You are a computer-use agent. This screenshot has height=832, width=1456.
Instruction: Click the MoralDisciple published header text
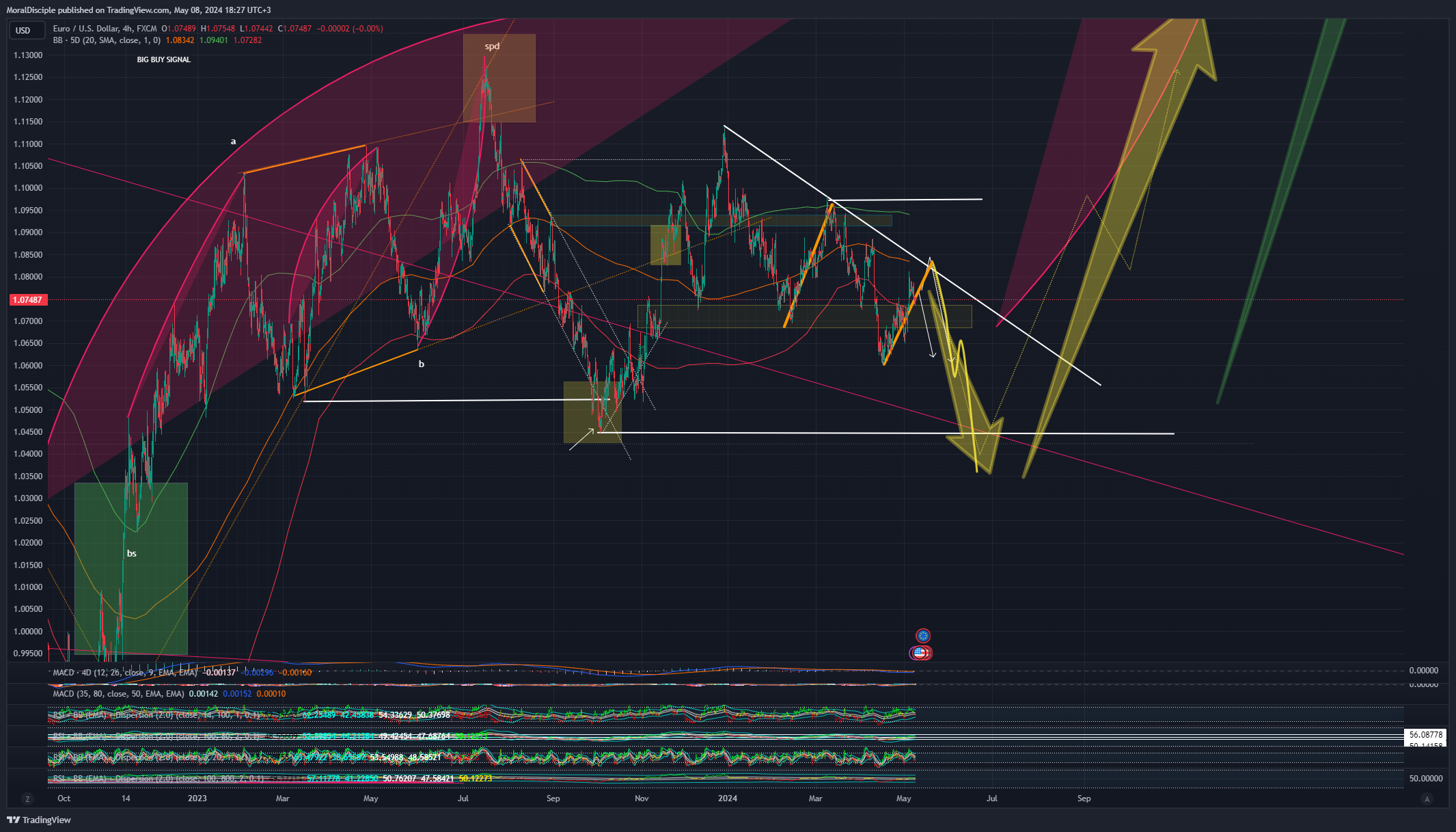pyautogui.click(x=139, y=10)
